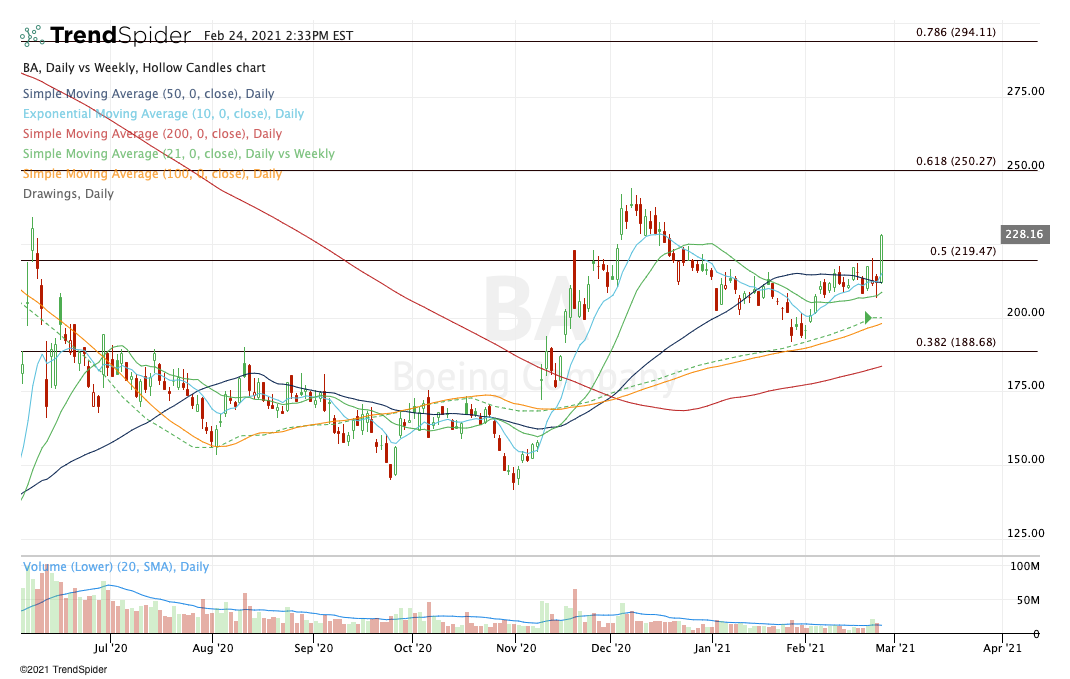Click the 275.00 price axis label
Screen dimensions: 1070x679
(1026, 91)
